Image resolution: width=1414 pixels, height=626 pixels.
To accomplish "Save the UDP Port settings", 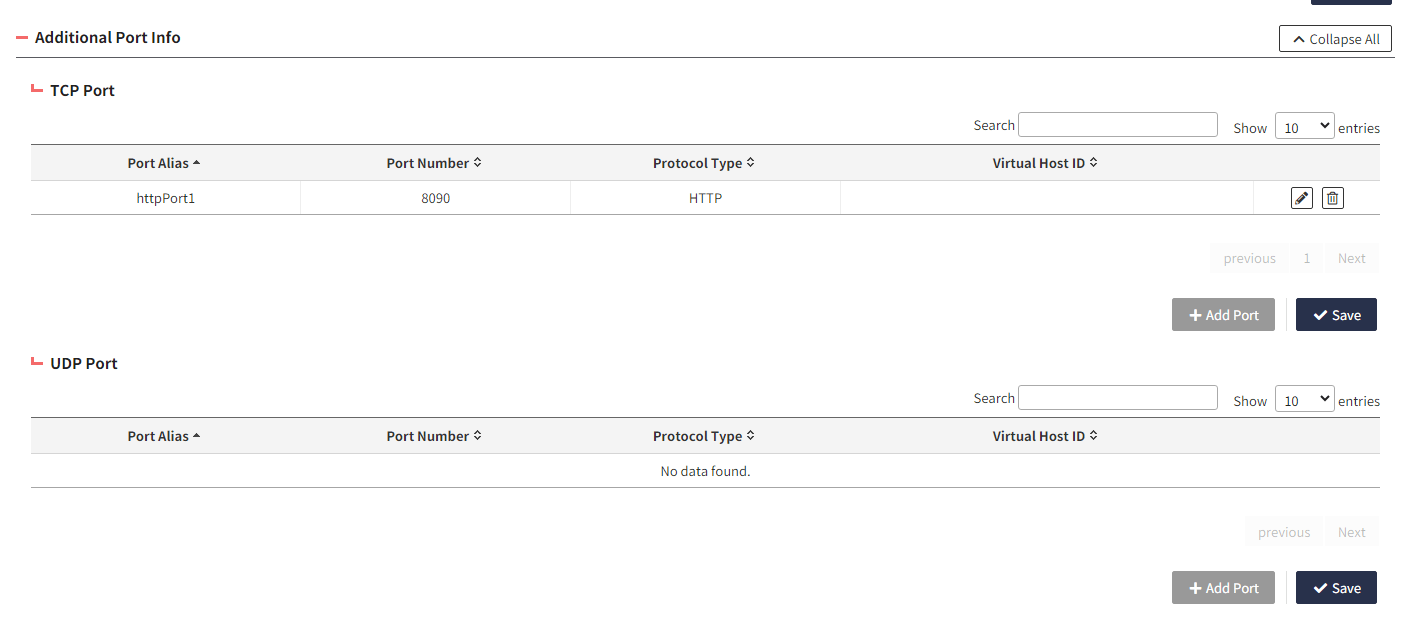I will 1336,588.
